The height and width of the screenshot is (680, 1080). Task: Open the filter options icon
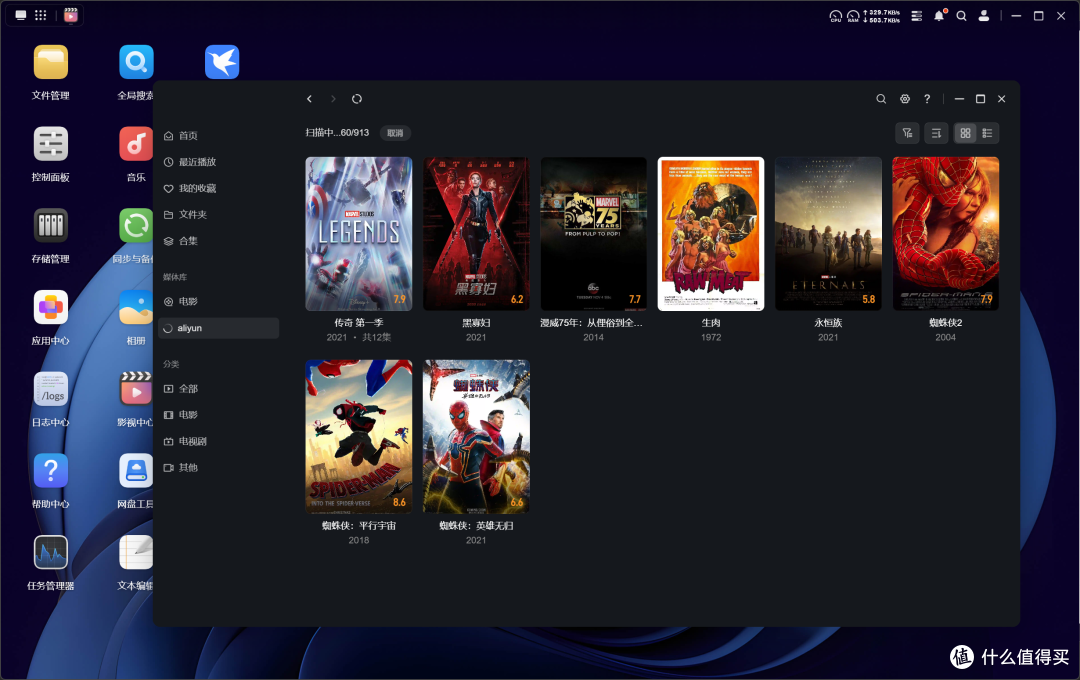[x=907, y=133]
